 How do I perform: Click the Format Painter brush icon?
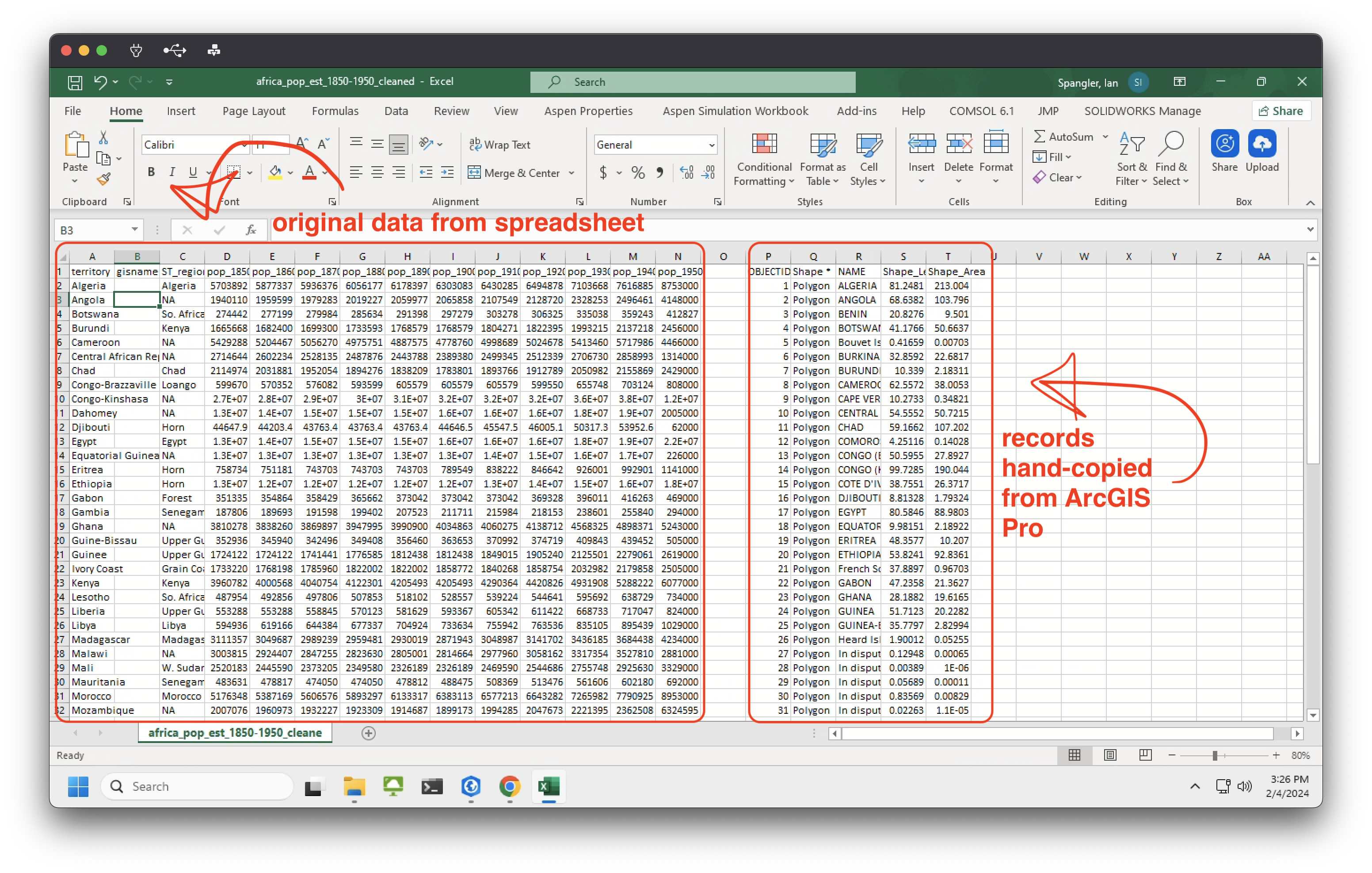tap(103, 180)
